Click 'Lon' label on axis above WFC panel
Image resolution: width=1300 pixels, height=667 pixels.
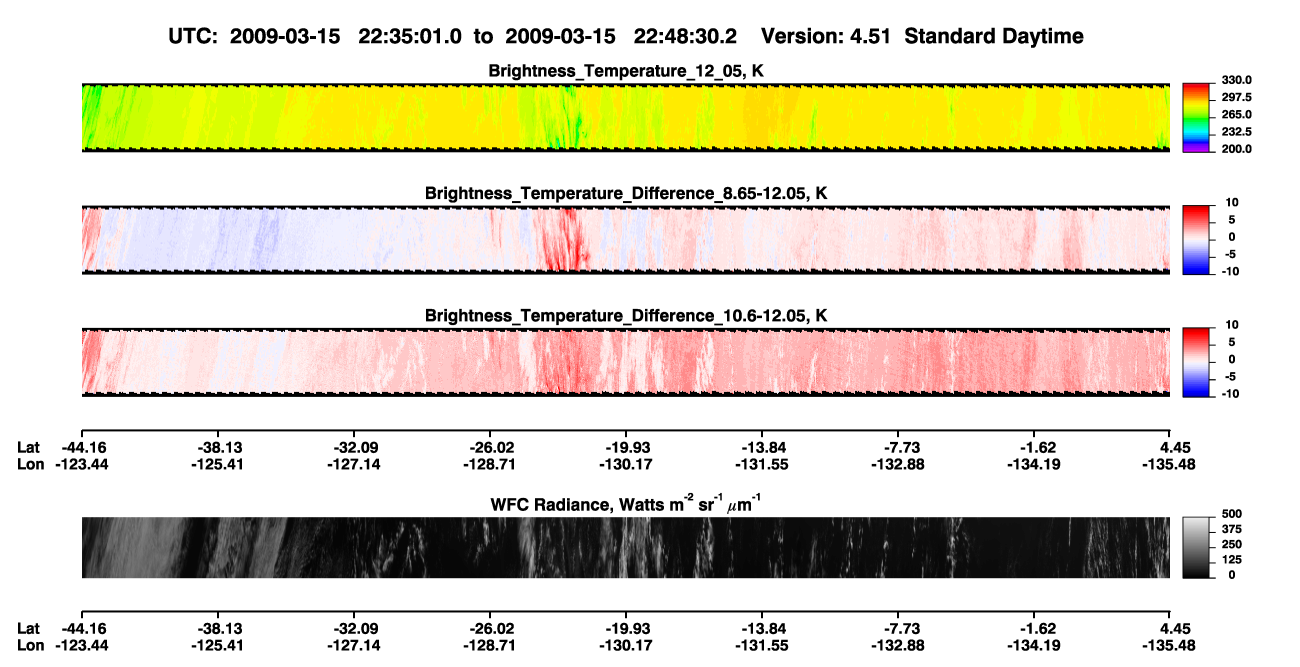30,464
